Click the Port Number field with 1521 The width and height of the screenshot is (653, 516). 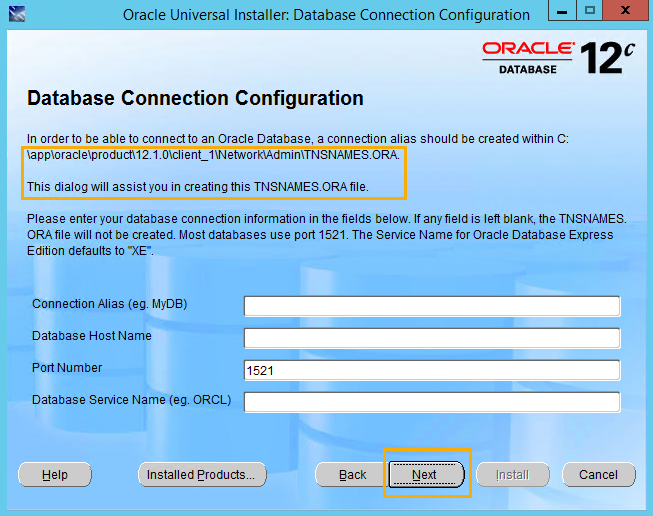pos(432,370)
